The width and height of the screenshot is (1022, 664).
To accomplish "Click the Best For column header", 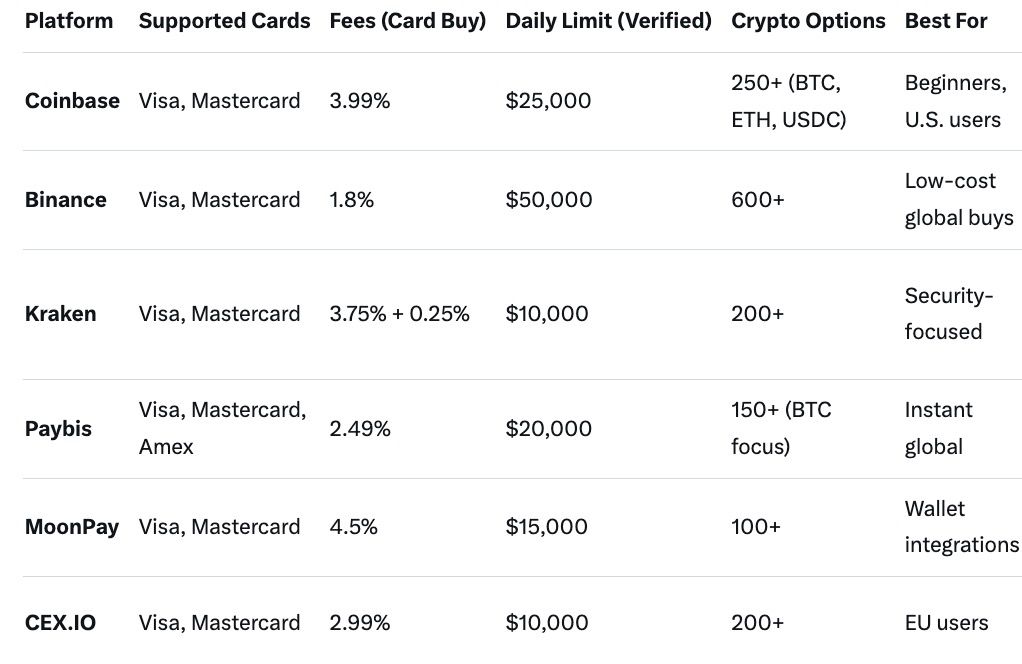I will click(x=946, y=21).
